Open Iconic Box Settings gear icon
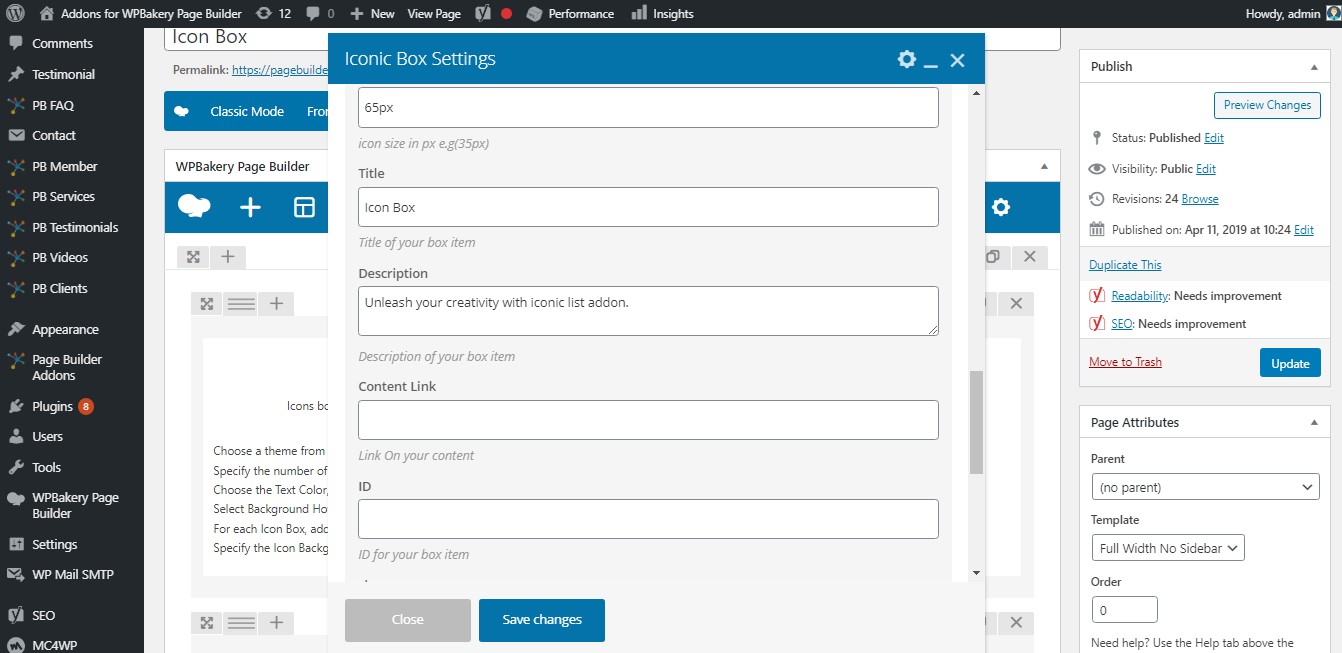This screenshot has width=1342, height=653. 907,59
